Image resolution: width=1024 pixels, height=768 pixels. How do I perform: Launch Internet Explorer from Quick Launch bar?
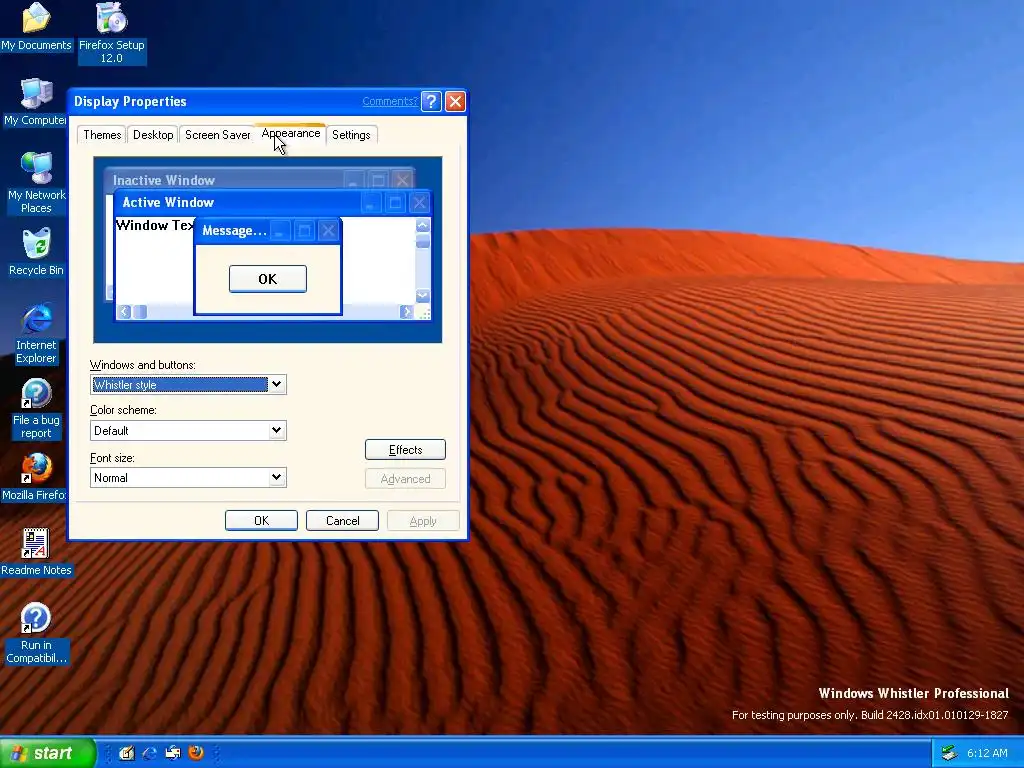pos(150,753)
